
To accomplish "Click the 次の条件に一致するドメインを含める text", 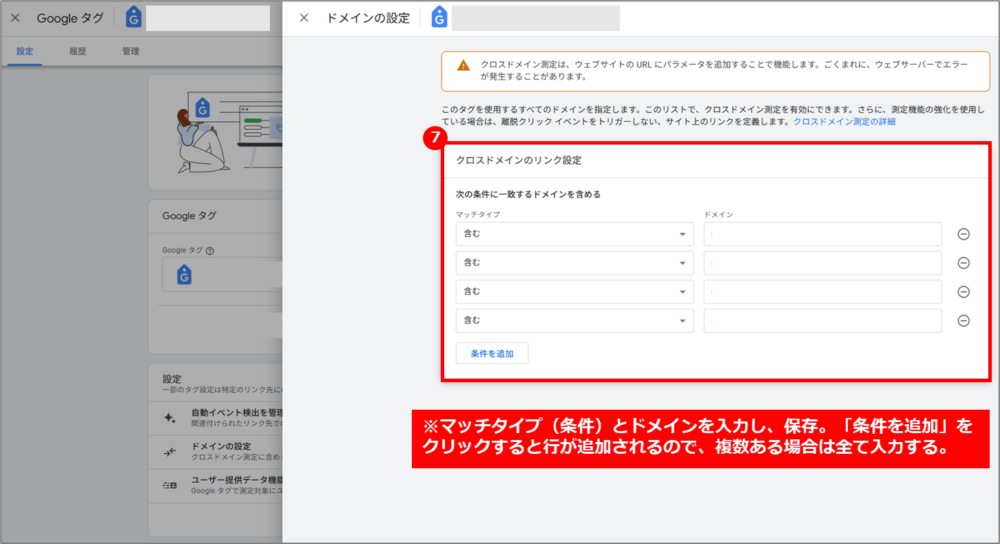I will [528, 195].
